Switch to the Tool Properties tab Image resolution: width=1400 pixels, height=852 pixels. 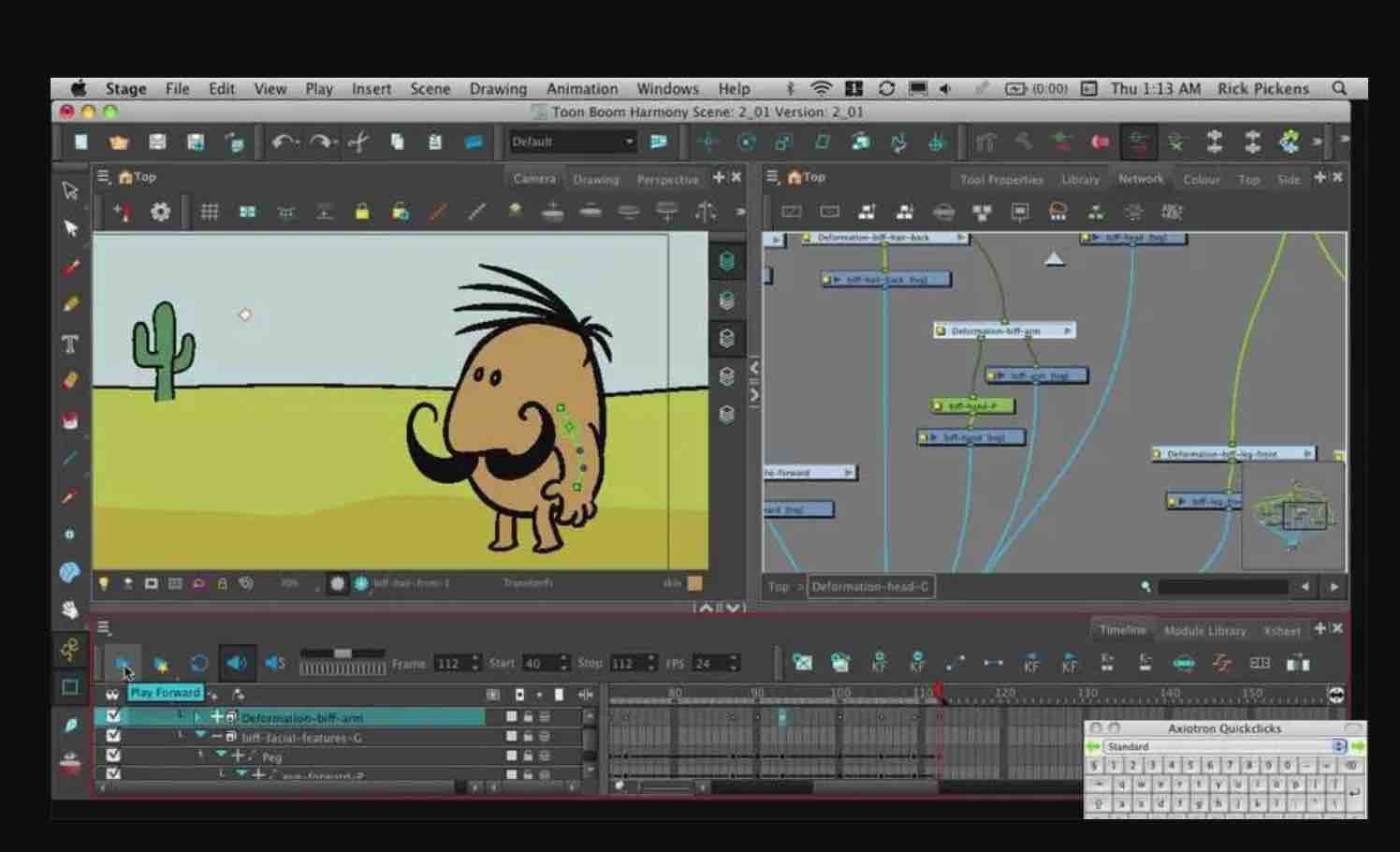click(x=1001, y=179)
